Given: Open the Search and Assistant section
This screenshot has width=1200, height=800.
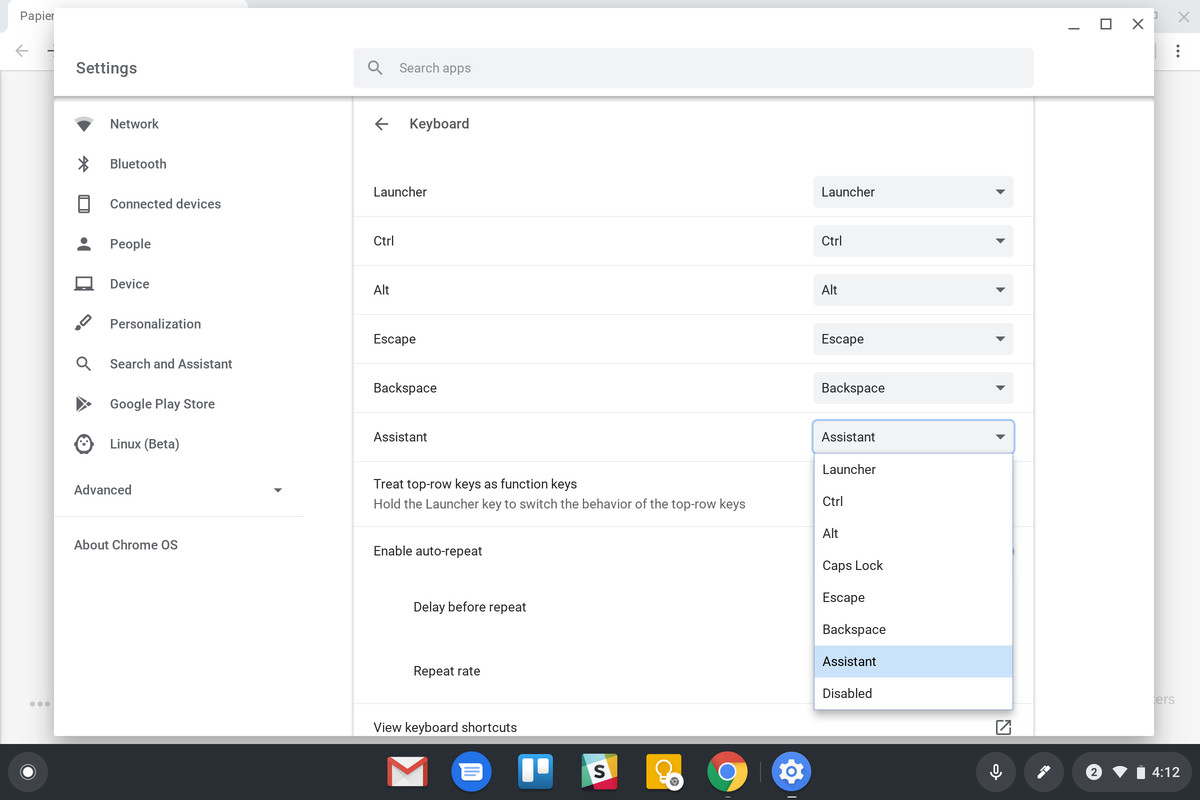Looking at the screenshot, I should [171, 363].
